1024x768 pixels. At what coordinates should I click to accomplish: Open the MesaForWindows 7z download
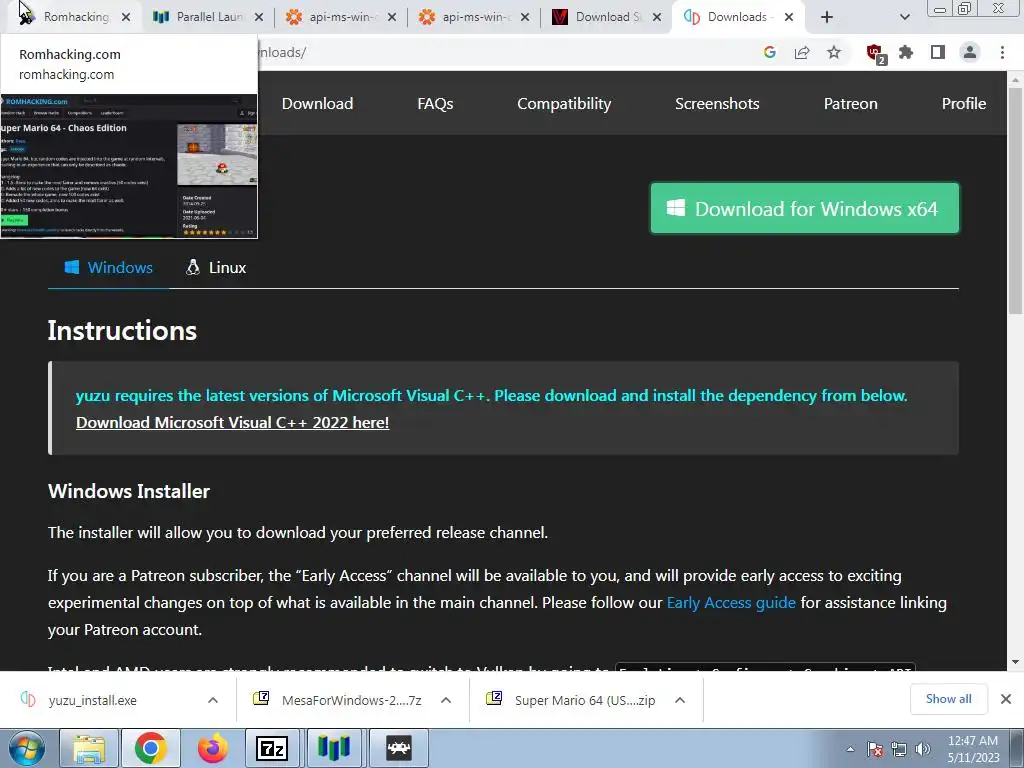coord(340,700)
